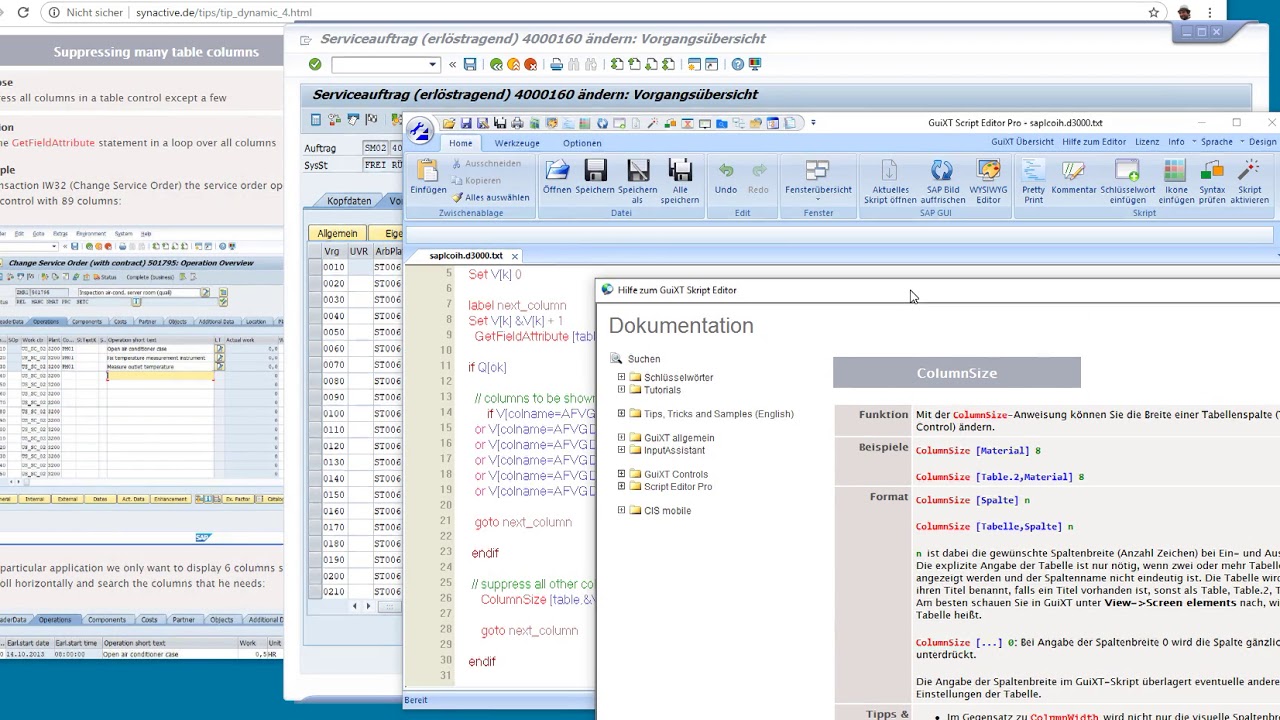Click Nicht sicher site info indicator

pos(87,13)
